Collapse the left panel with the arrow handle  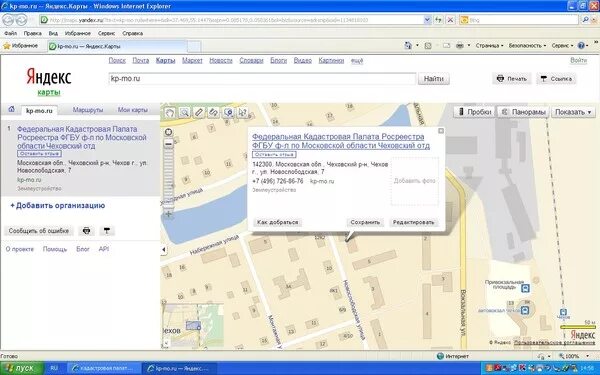click(x=164, y=249)
